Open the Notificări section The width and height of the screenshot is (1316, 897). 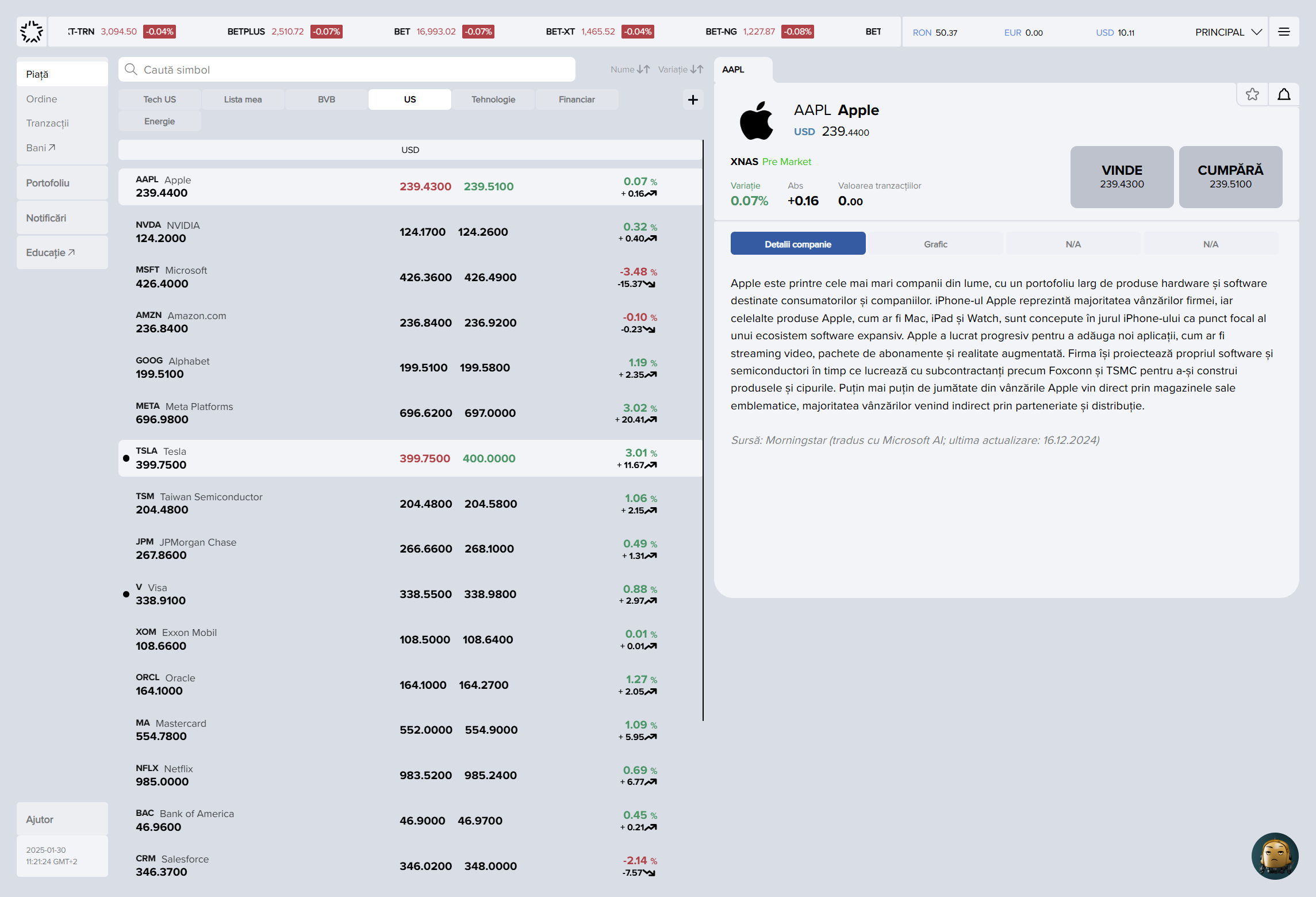62,218
